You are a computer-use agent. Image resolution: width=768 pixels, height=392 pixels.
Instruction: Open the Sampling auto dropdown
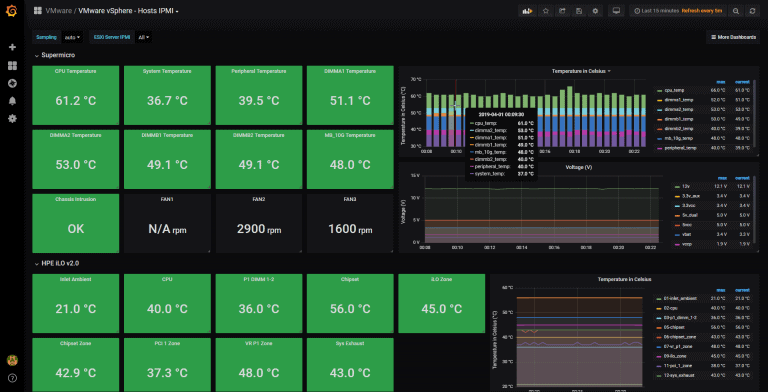72,37
